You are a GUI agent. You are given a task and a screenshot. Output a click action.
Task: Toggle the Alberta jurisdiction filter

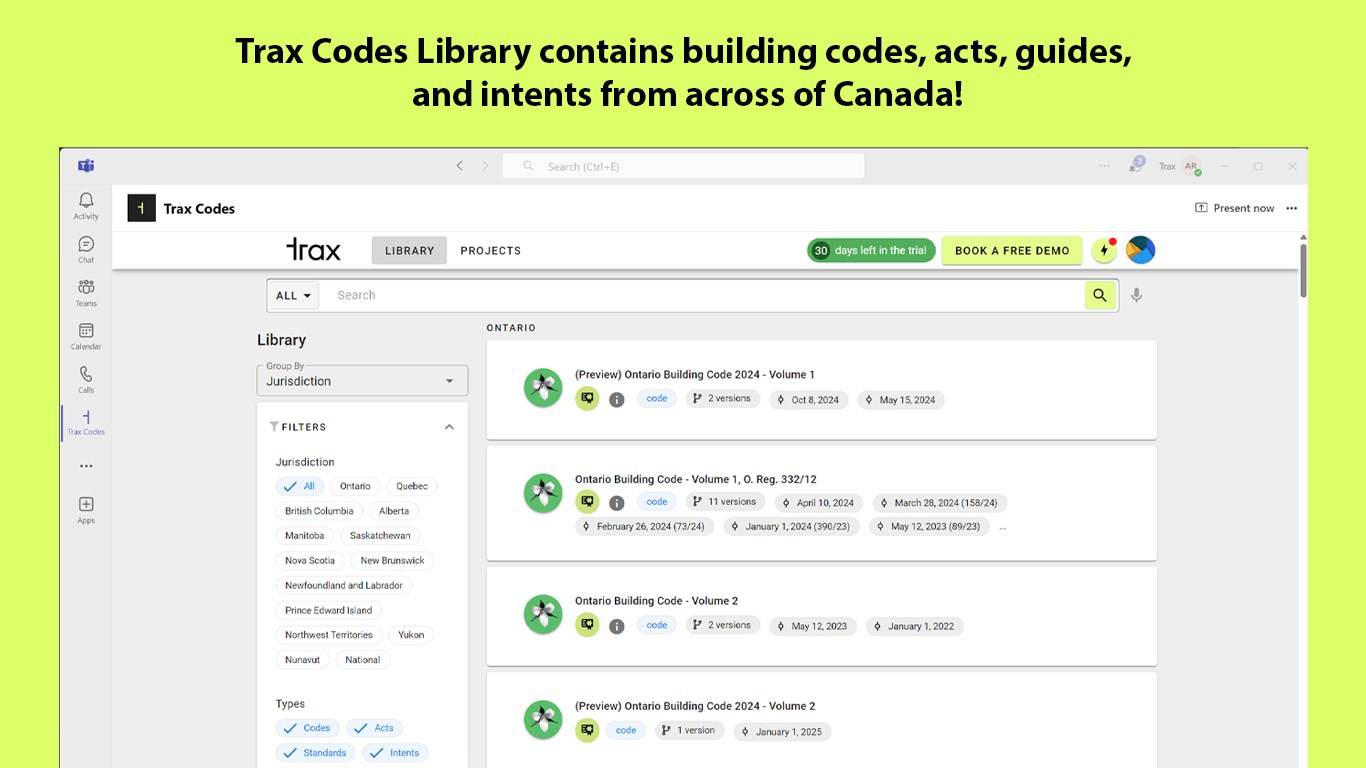[394, 511]
